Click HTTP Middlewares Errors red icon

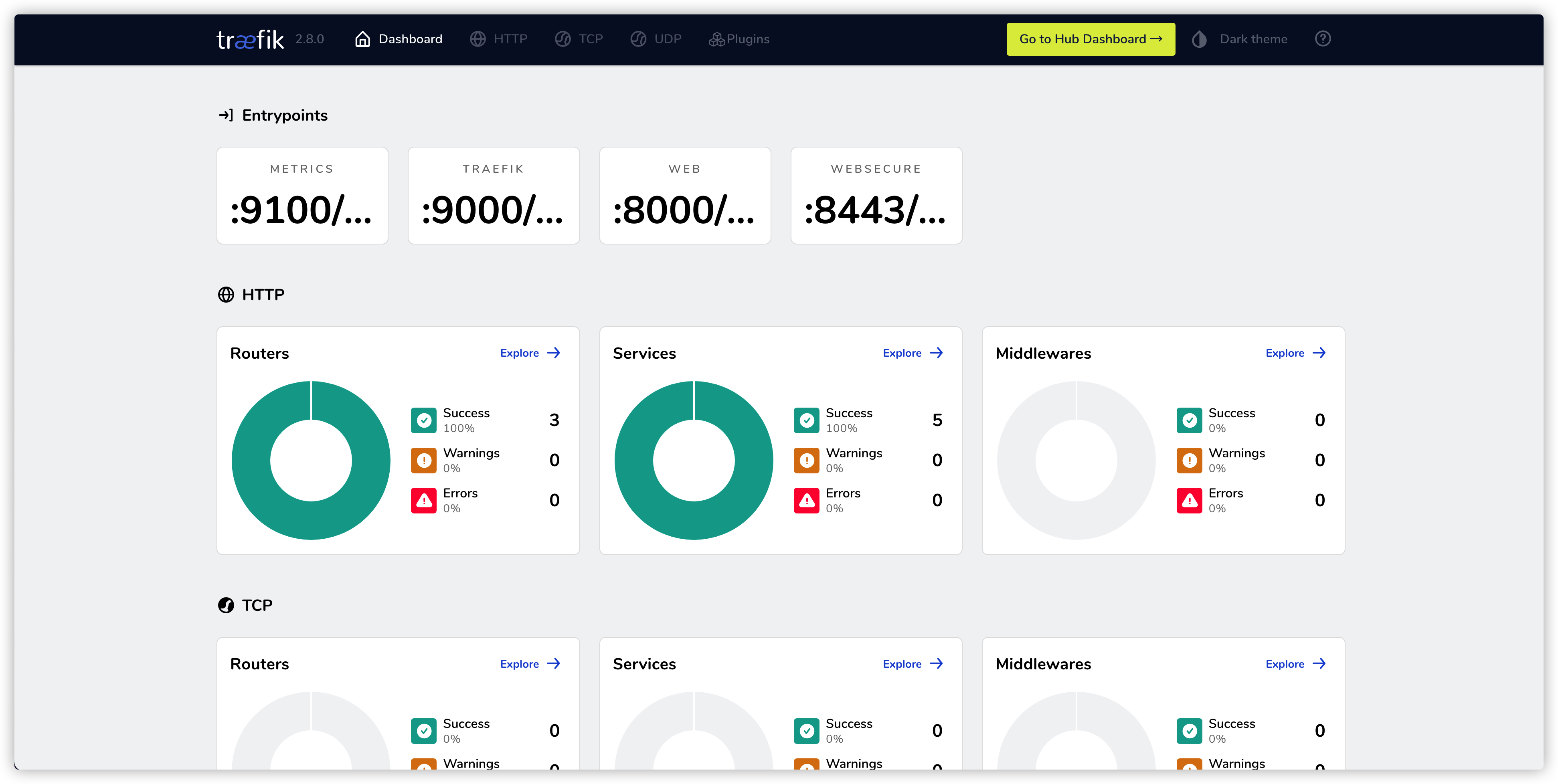pos(1190,500)
